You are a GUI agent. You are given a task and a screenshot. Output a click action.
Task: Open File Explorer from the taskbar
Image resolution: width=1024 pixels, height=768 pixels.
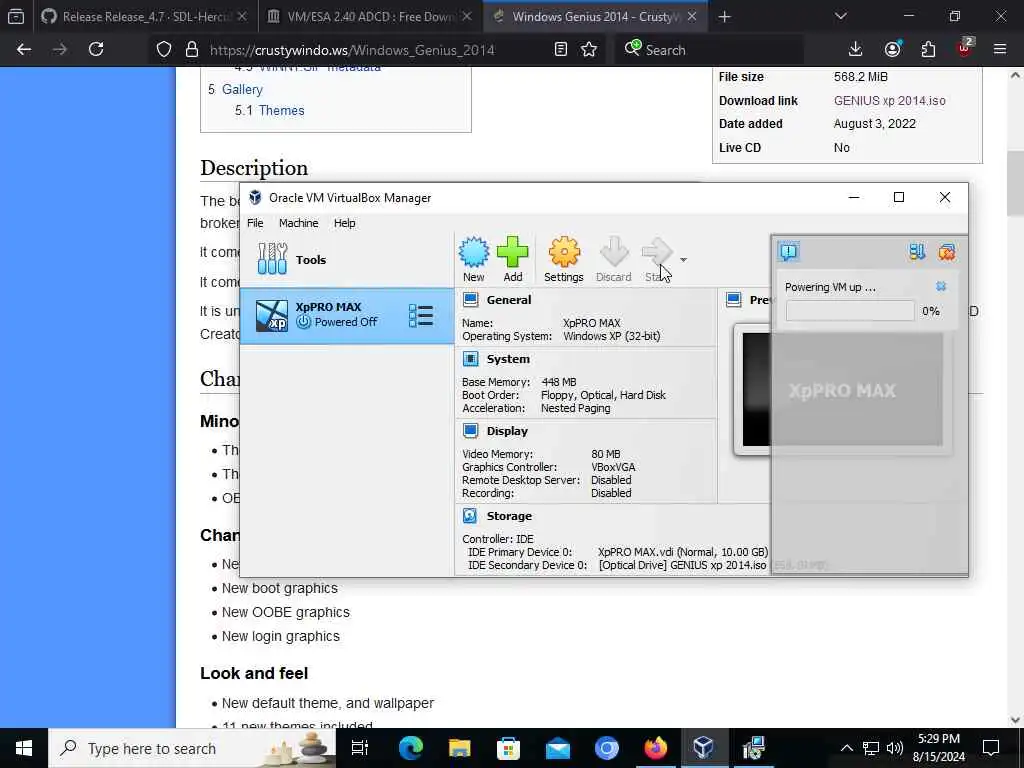(x=460, y=748)
